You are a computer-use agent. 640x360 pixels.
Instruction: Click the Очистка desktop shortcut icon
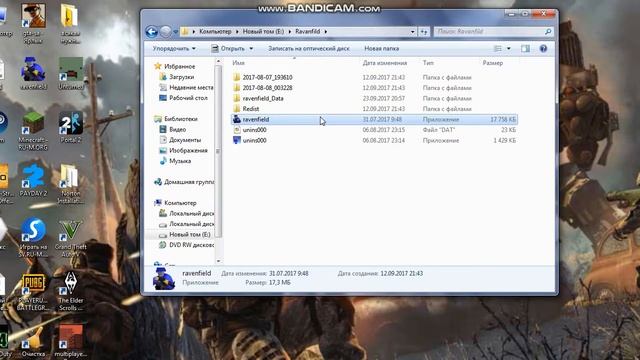33,341
